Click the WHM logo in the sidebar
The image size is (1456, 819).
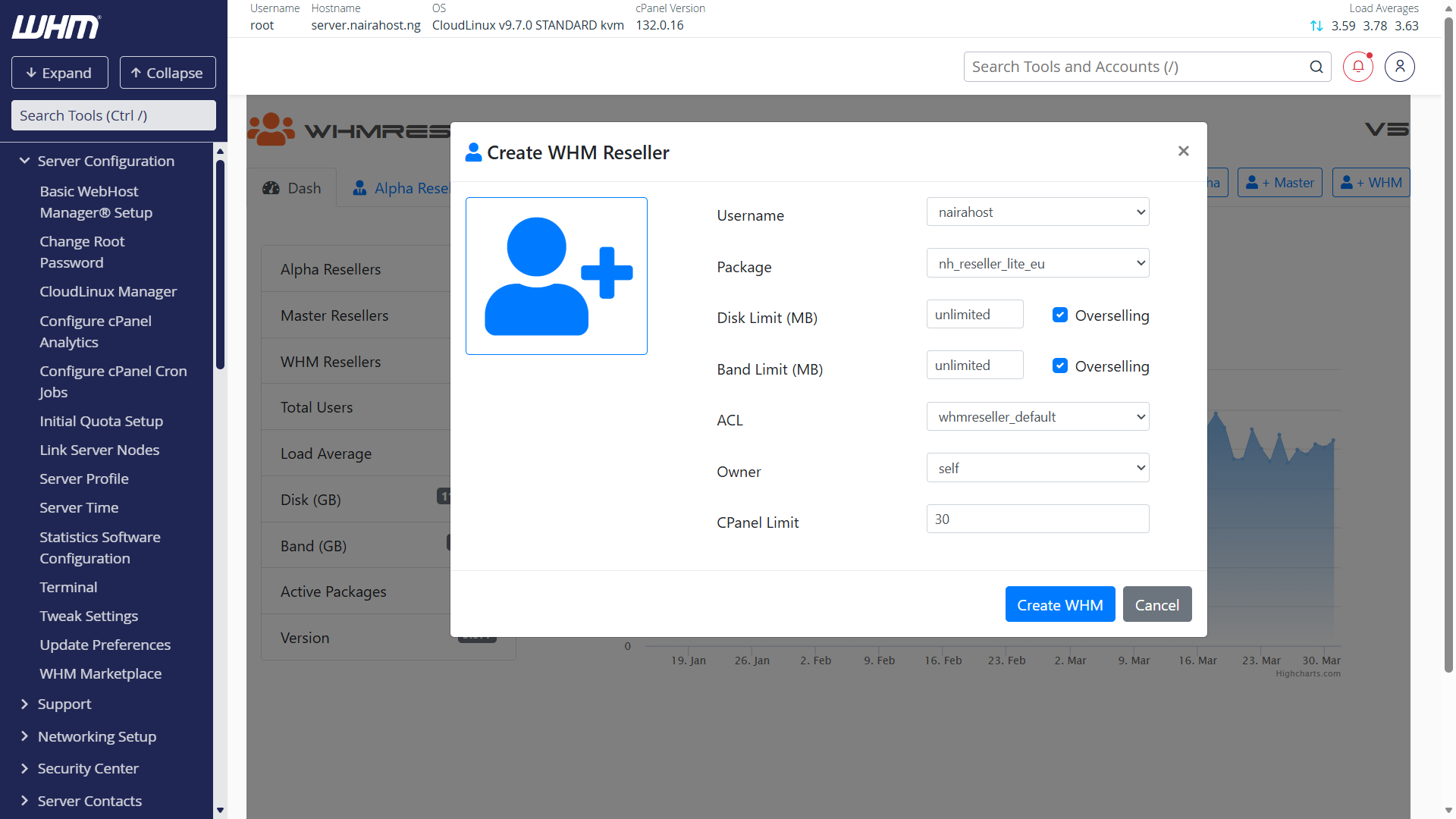(56, 27)
